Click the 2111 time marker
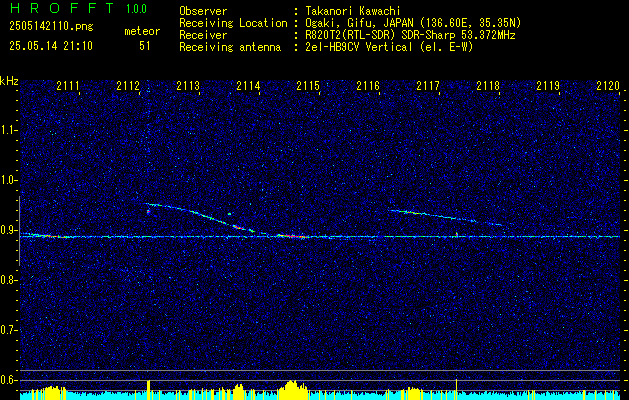Screen dimensions: 629x400 click(68, 86)
